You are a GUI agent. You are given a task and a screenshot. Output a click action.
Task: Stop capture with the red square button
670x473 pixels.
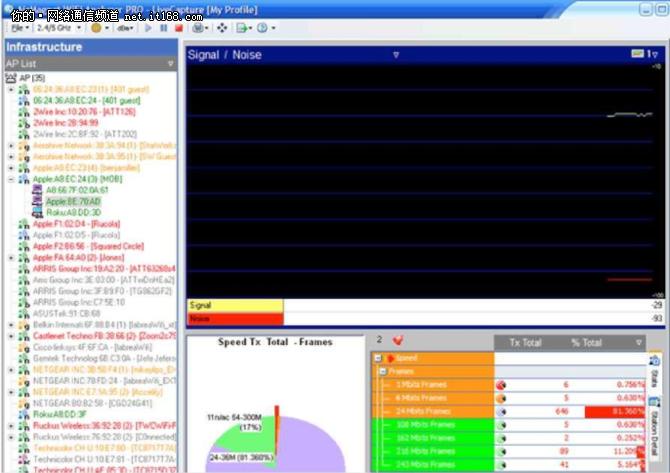177,28
